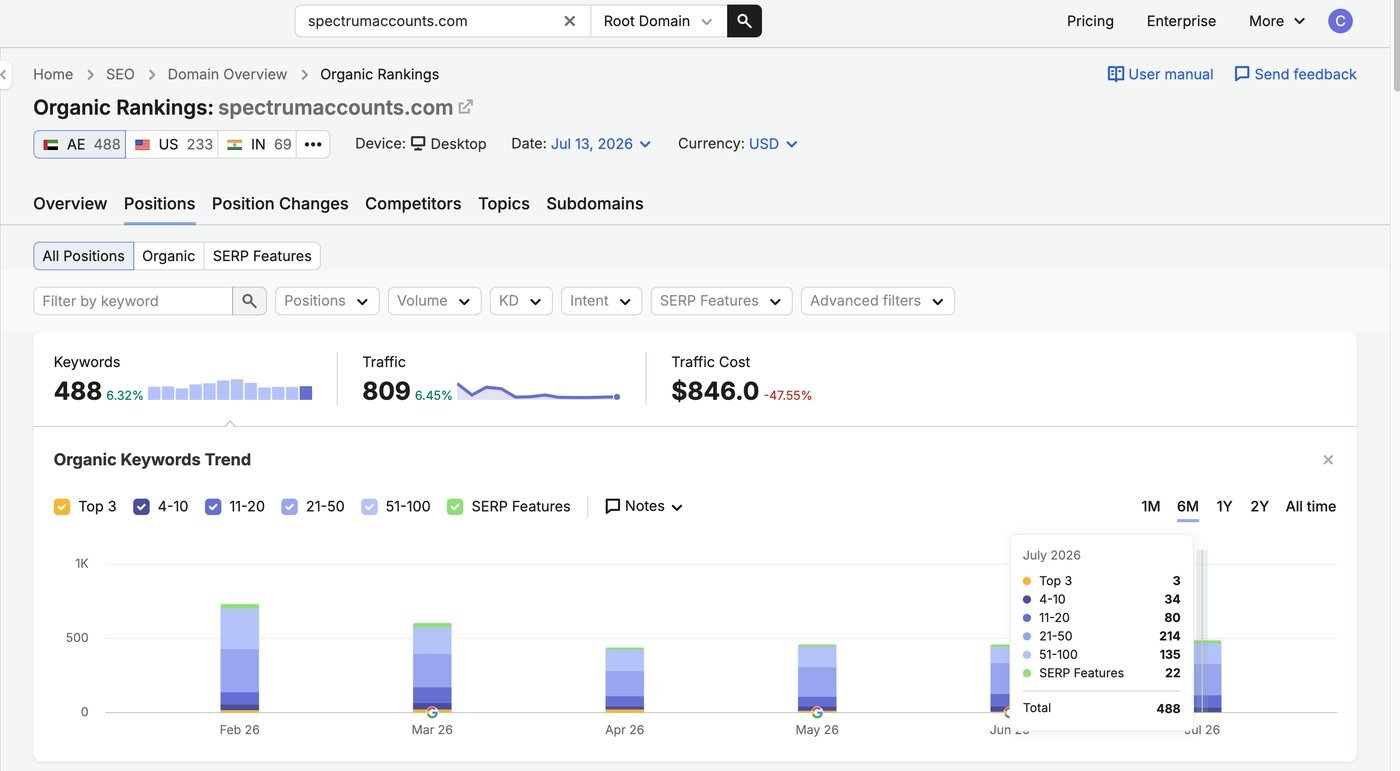Click the Google update marker at May 26
Screen dimensions: 1400x771
pos(817,713)
